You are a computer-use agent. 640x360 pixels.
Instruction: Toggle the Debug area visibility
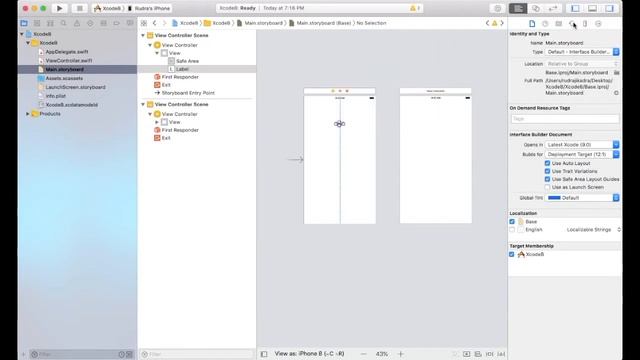click(592, 8)
